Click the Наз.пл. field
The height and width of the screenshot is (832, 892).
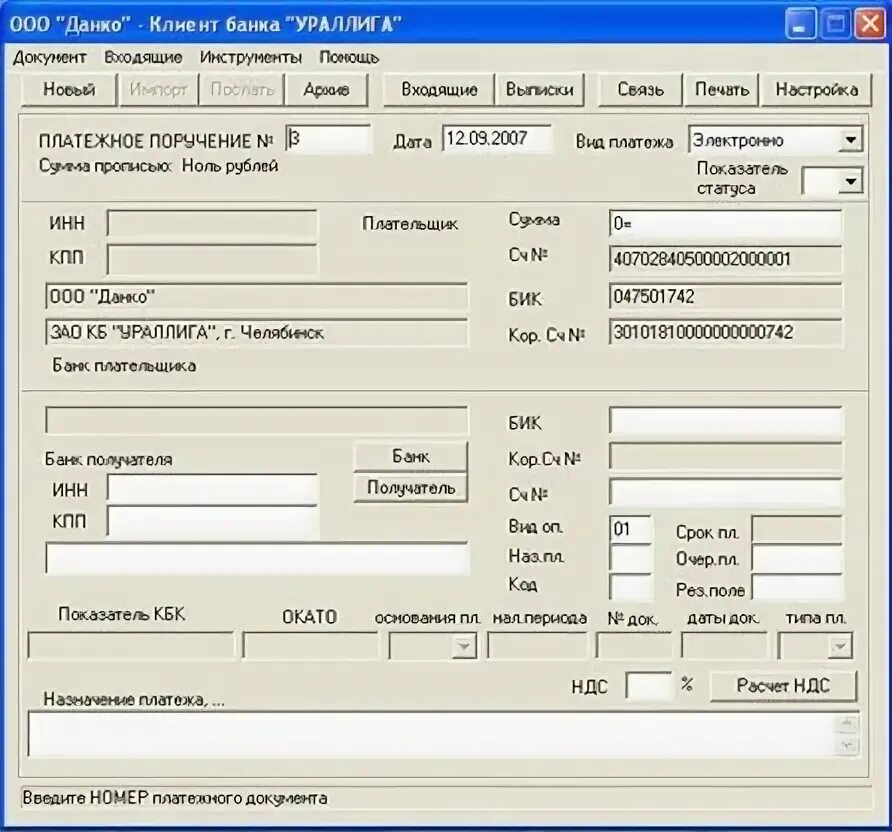coord(630,557)
